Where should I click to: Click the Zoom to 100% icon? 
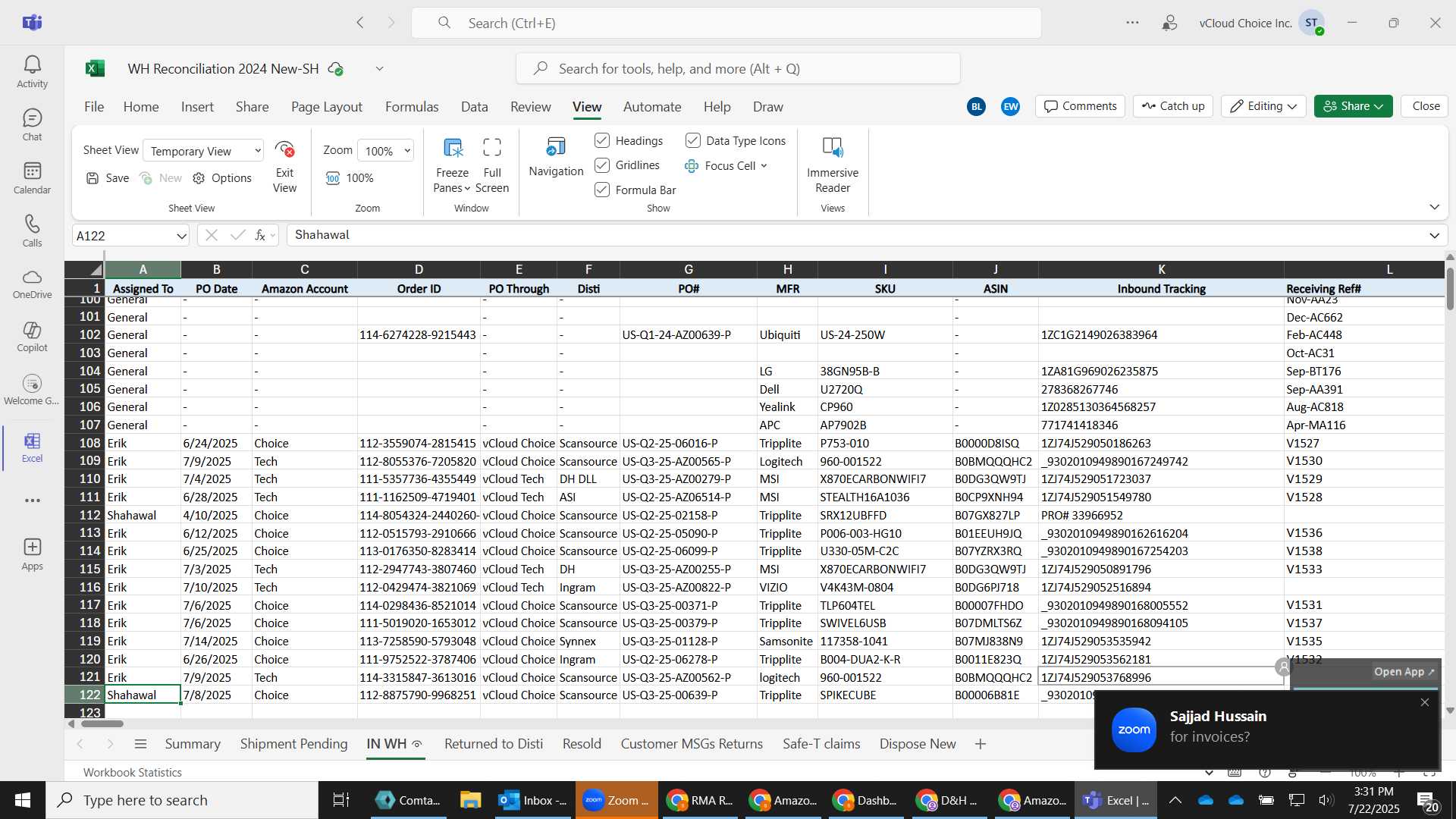[332, 178]
